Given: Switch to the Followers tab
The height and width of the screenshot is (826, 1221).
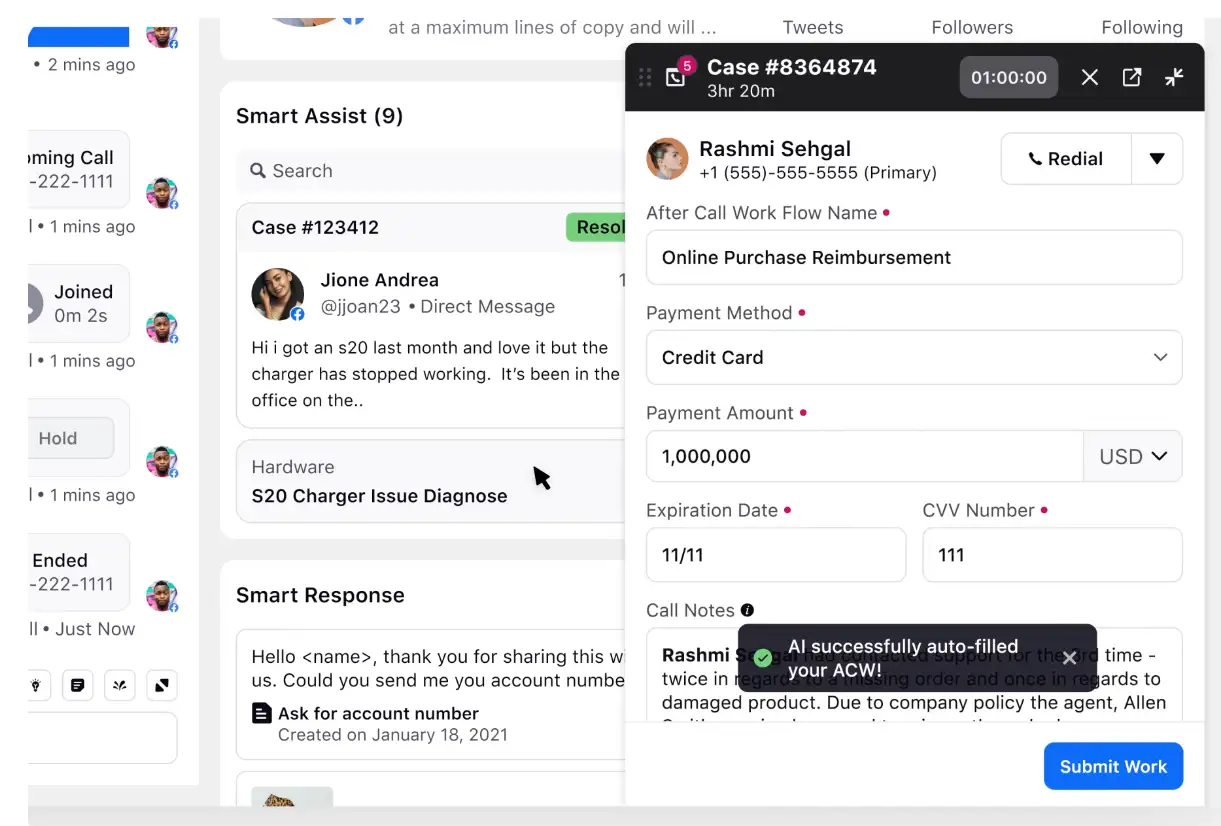Looking at the screenshot, I should 971,27.
